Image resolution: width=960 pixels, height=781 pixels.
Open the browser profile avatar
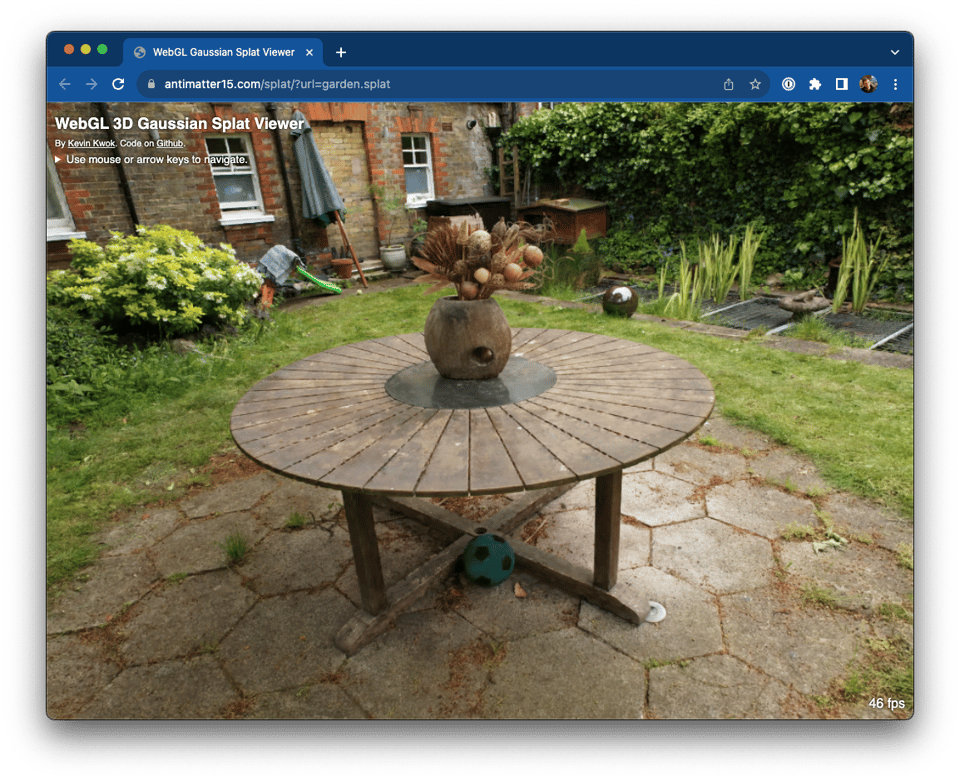point(869,84)
